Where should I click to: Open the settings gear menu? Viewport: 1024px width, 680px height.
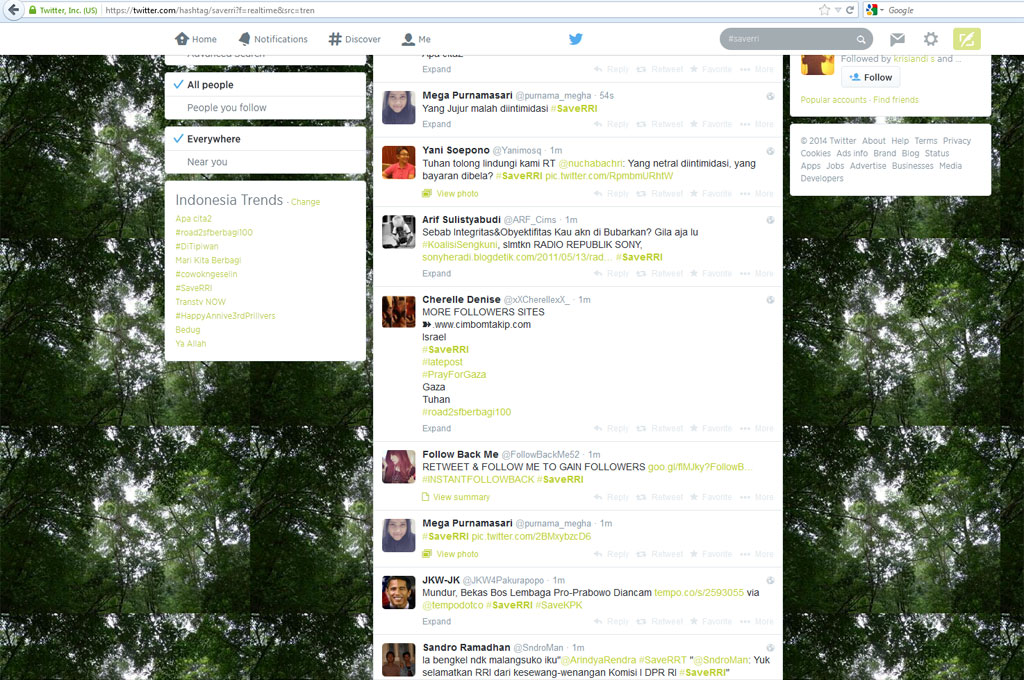coord(931,39)
